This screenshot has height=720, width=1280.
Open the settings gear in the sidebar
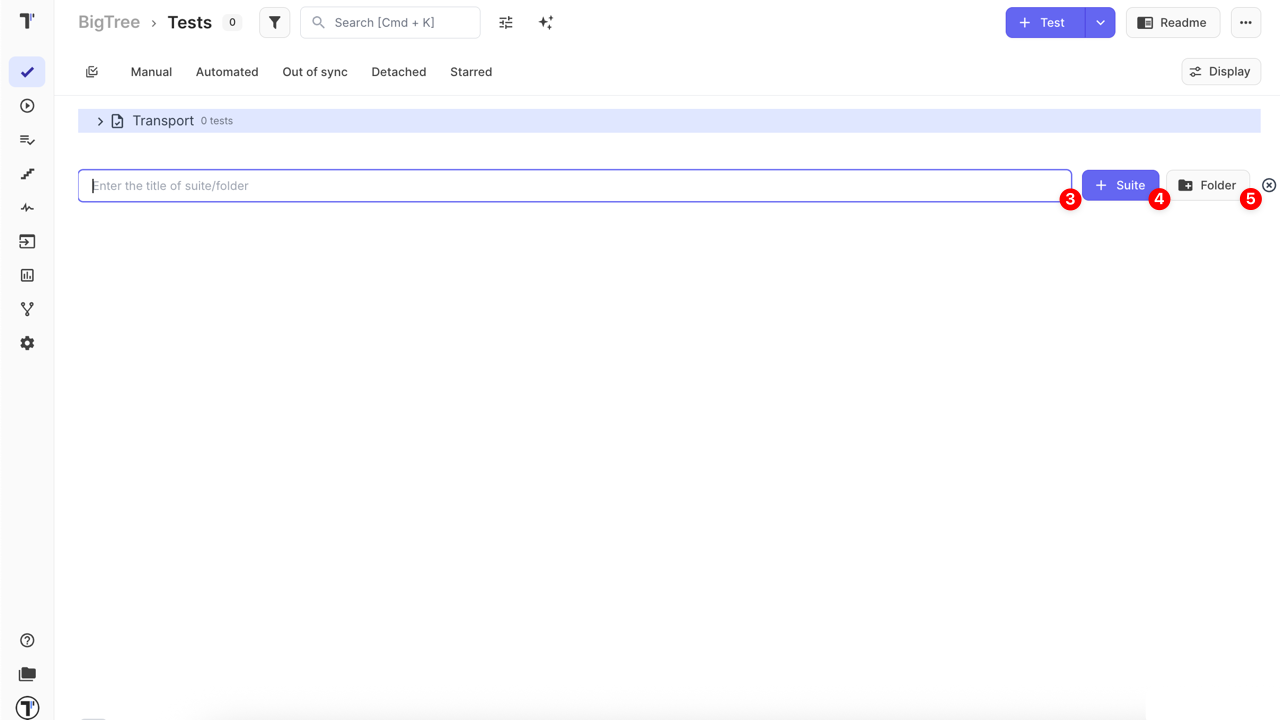tap(26, 343)
